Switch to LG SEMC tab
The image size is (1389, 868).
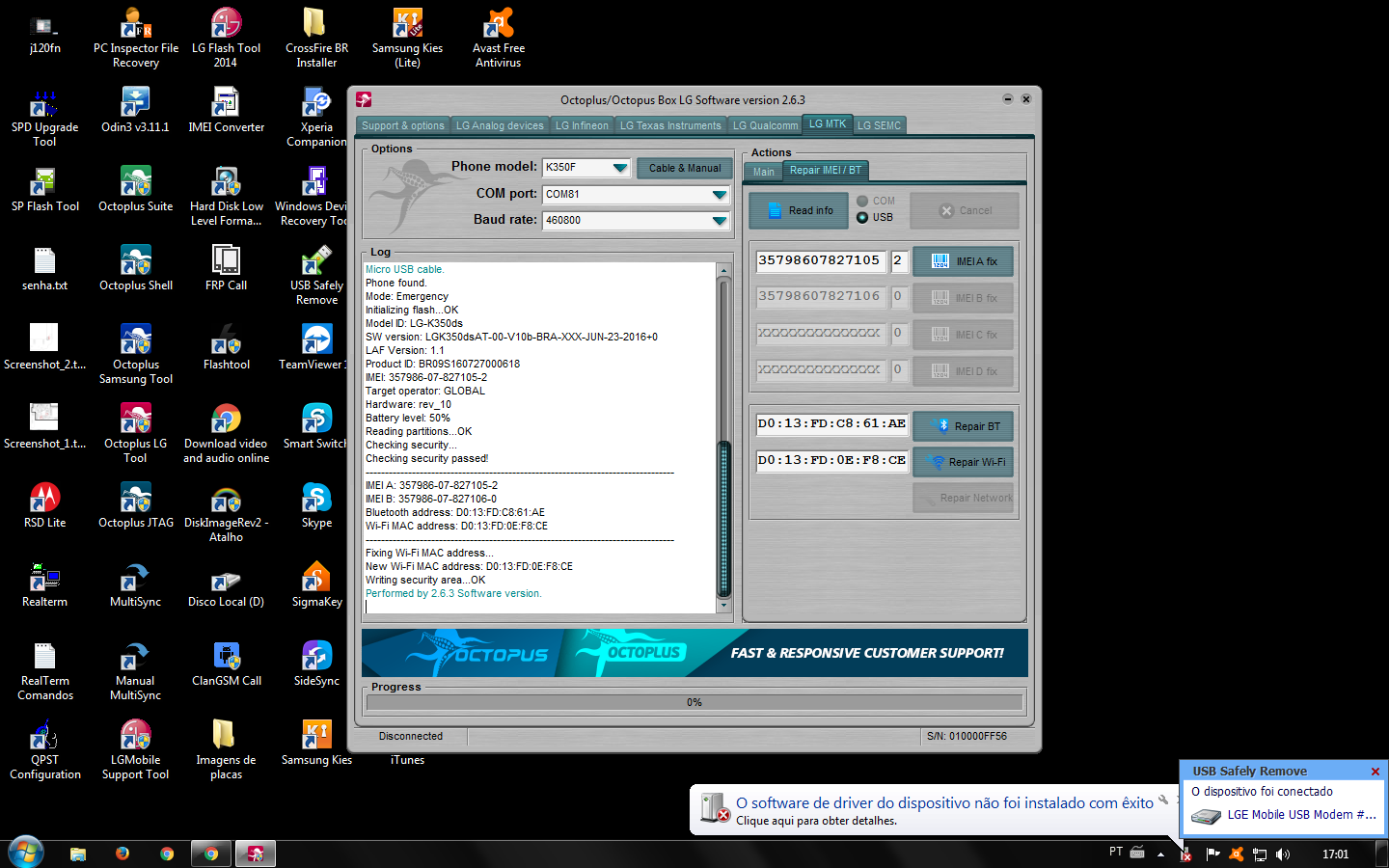[x=879, y=125]
